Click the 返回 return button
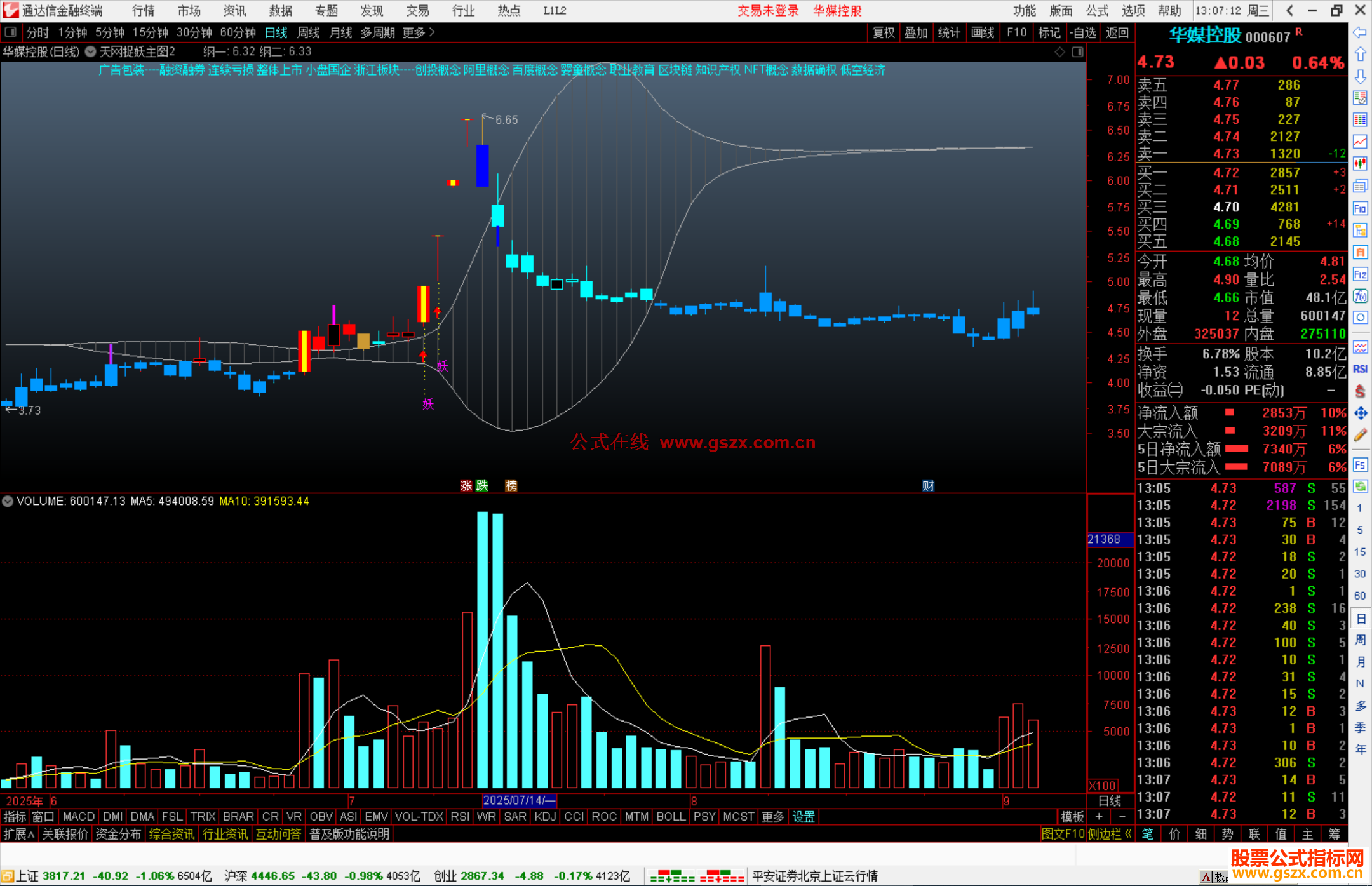 click(1117, 32)
